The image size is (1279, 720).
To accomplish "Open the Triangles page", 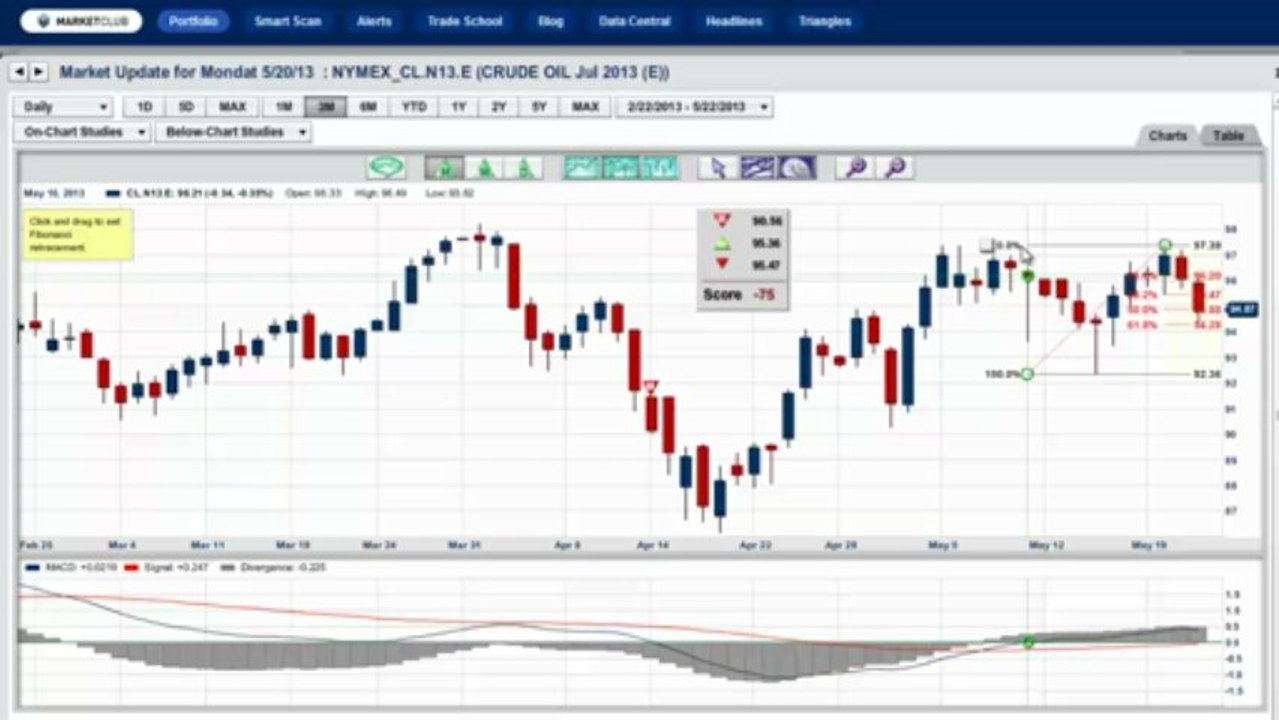I will 825,21.
